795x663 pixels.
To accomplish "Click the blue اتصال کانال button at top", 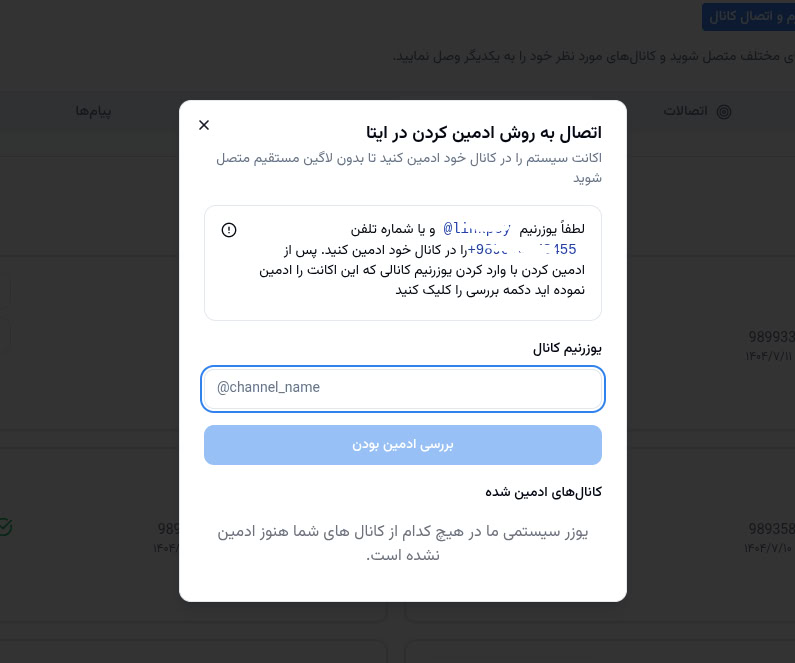I will coord(749,16).
